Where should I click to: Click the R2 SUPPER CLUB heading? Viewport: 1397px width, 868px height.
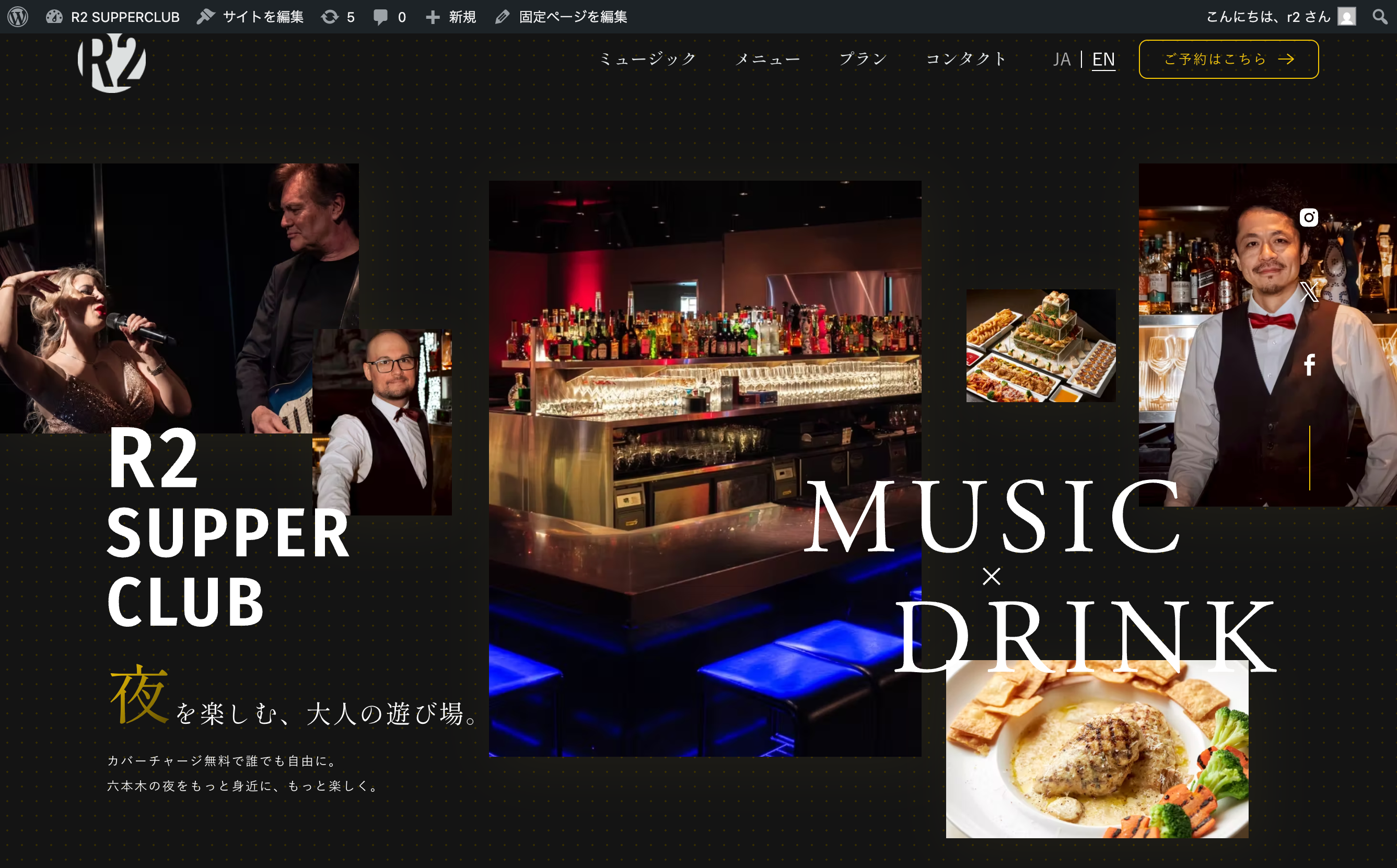pyautogui.click(x=228, y=527)
